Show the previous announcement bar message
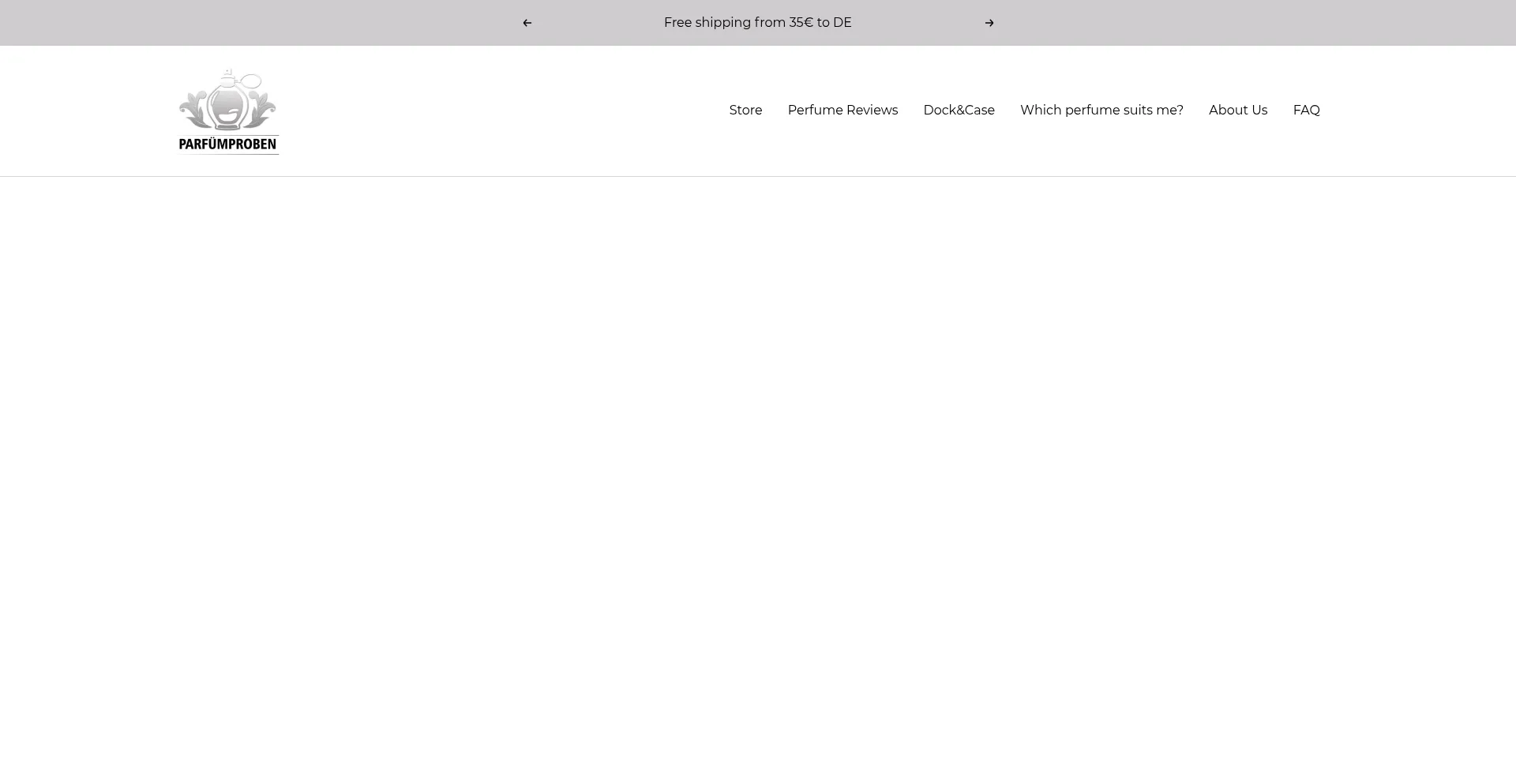1516x784 pixels. pos(527,23)
